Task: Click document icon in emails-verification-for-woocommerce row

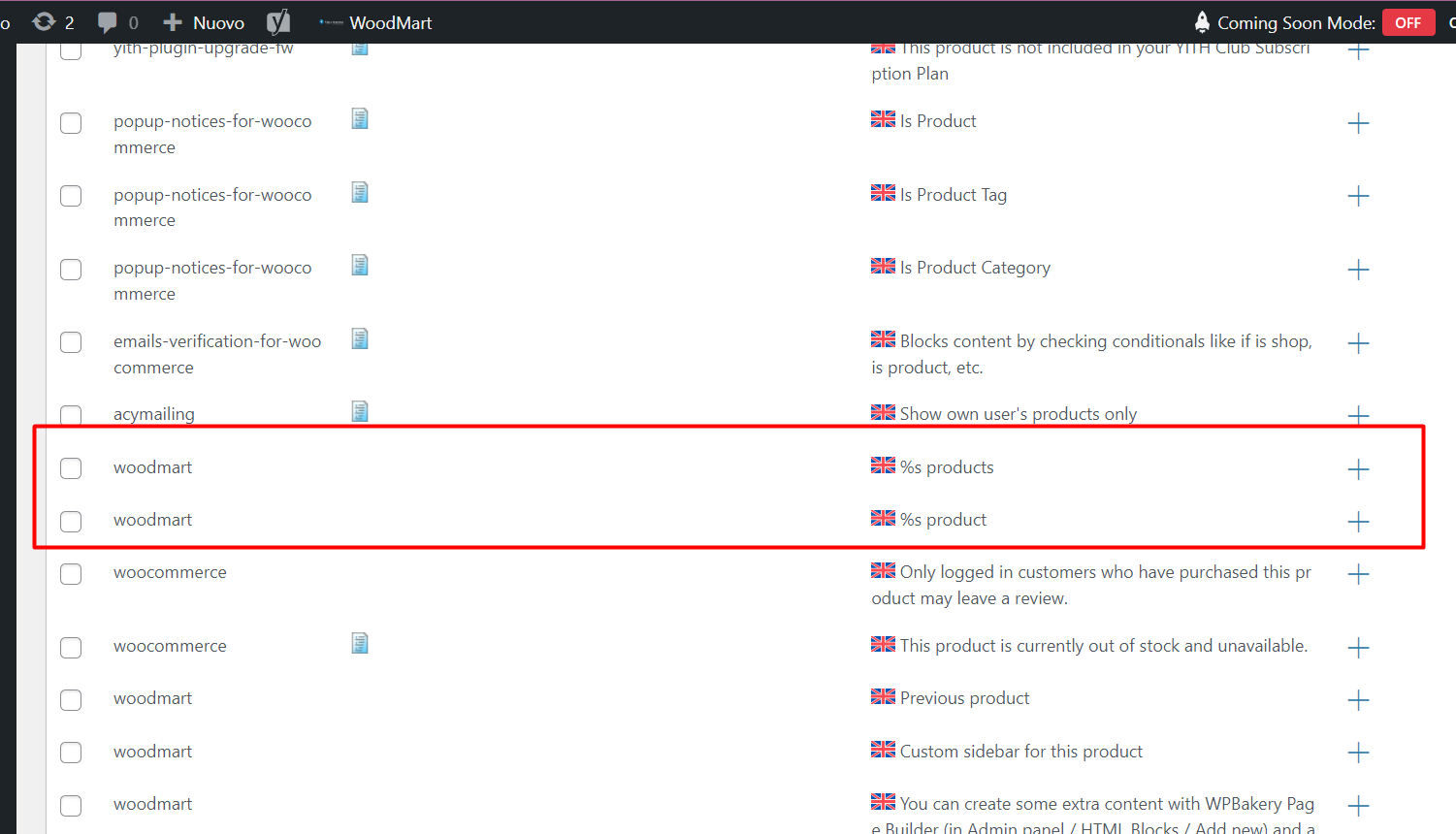Action: pyautogui.click(x=360, y=338)
